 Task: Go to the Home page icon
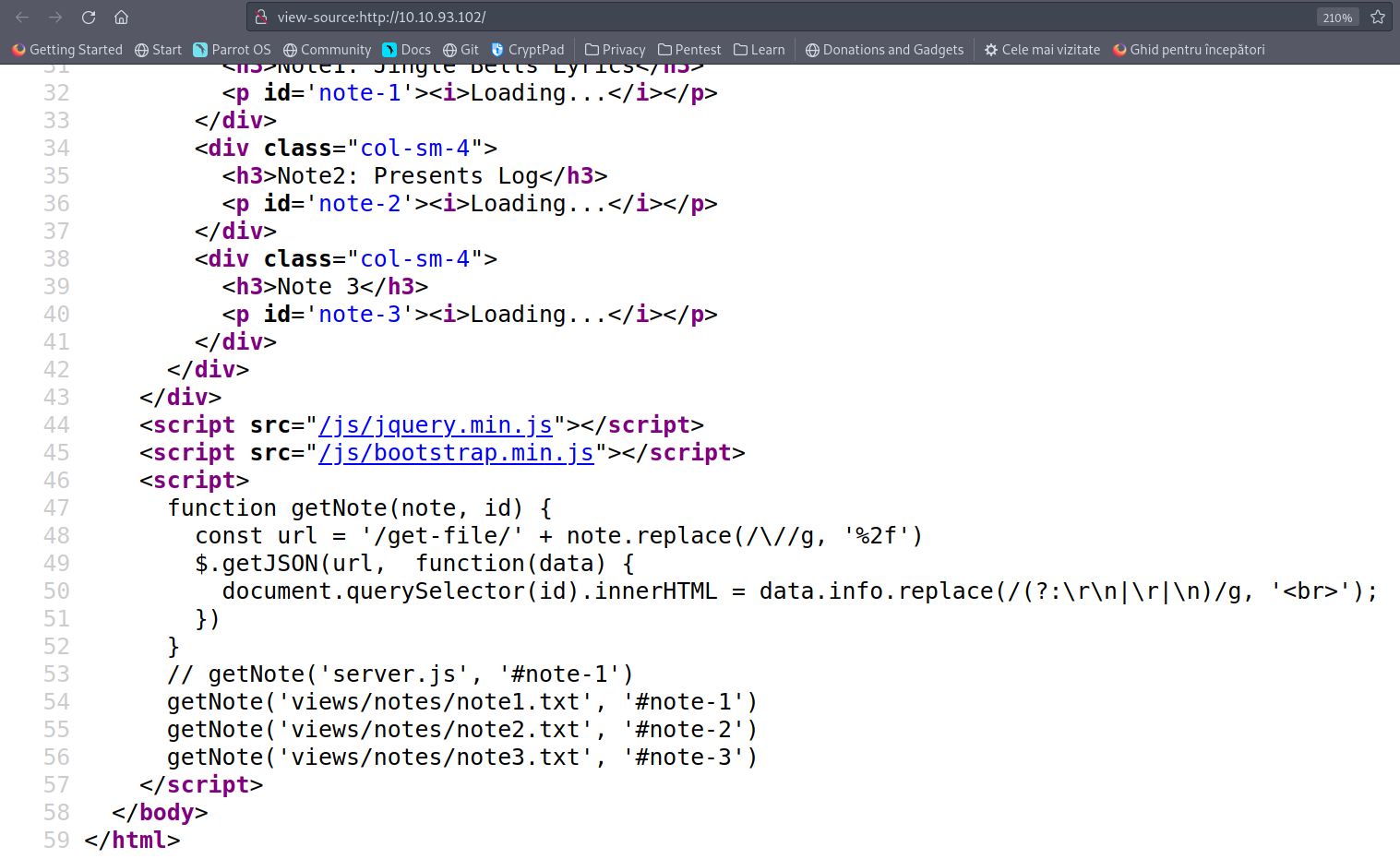(x=121, y=17)
